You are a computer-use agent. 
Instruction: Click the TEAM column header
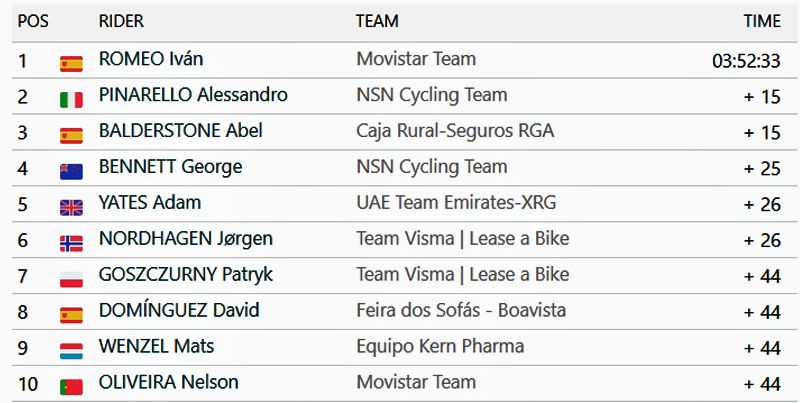tap(377, 21)
